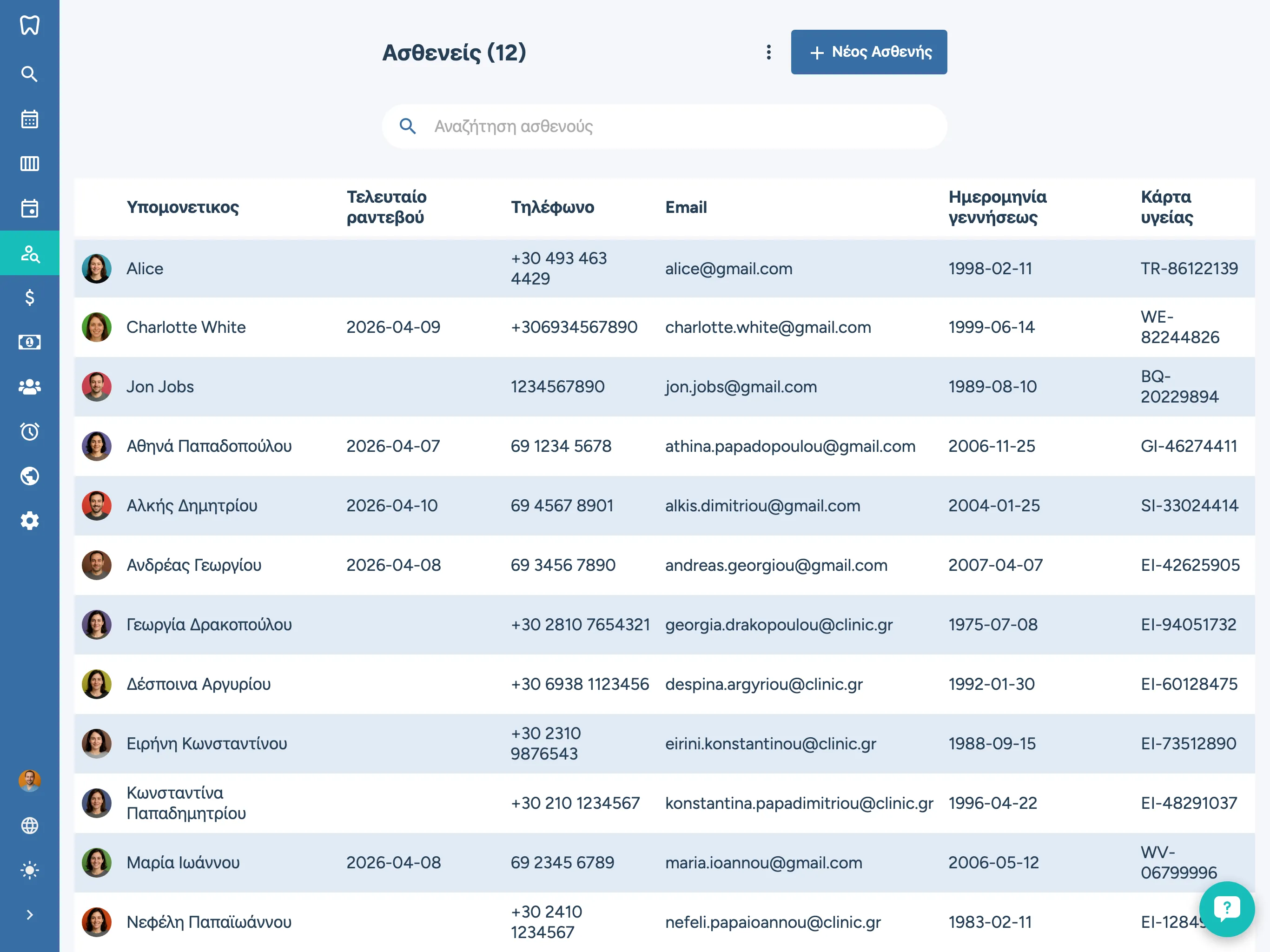Select the active patients sidebar tab
Screen dimensions: 1270x952
coord(29,253)
